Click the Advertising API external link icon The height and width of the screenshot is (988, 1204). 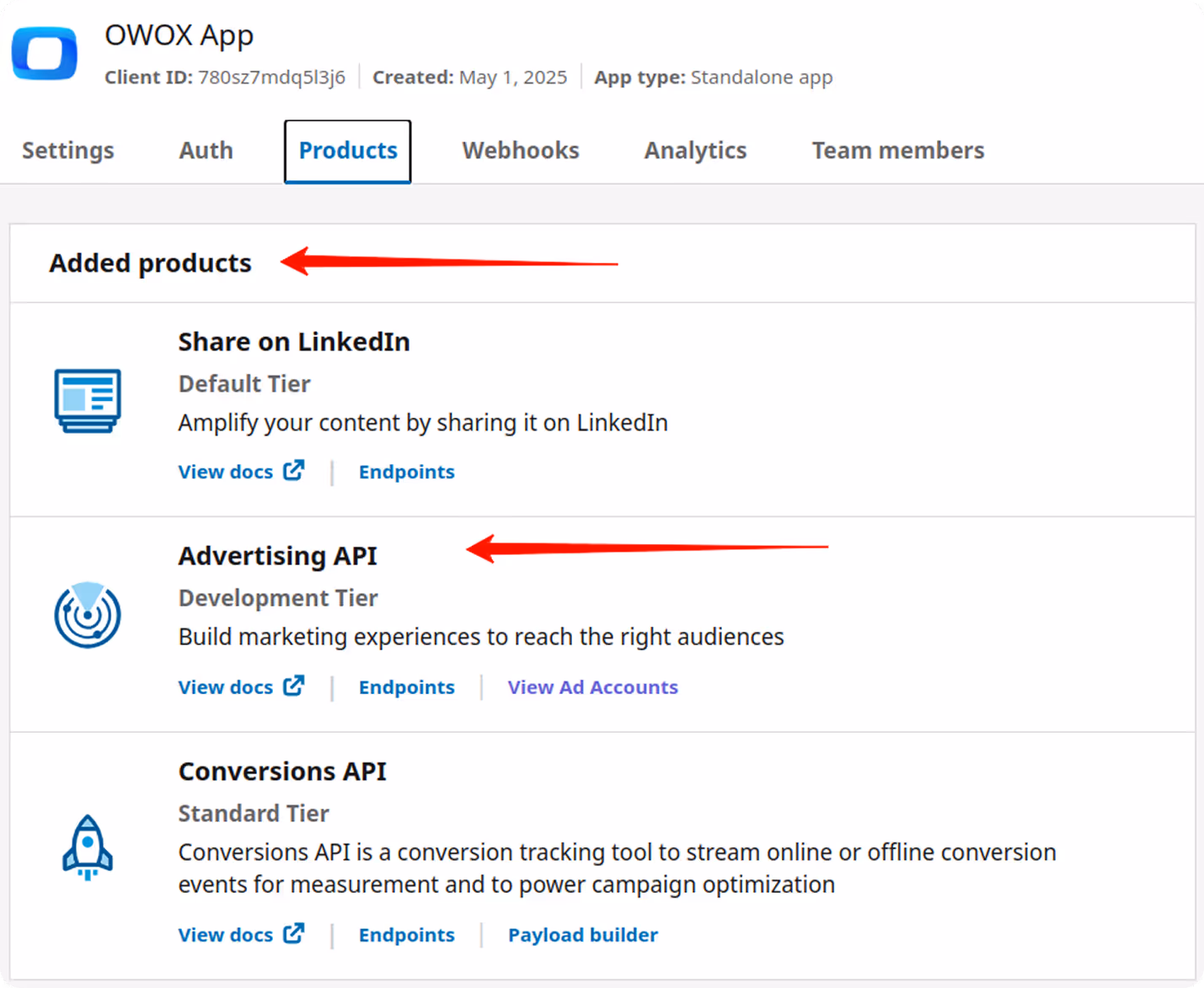click(293, 686)
